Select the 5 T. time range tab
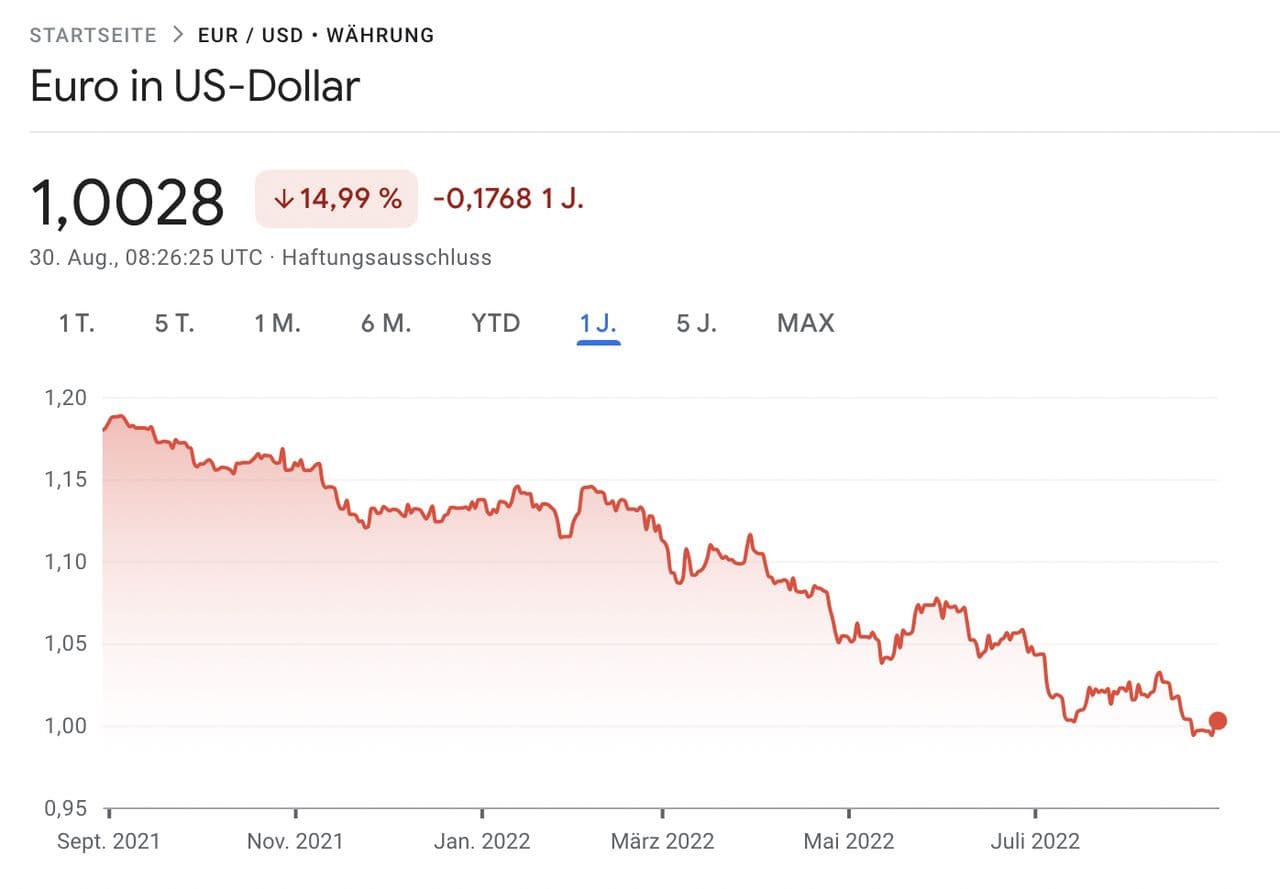1280x889 pixels. [x=174, y=323]
